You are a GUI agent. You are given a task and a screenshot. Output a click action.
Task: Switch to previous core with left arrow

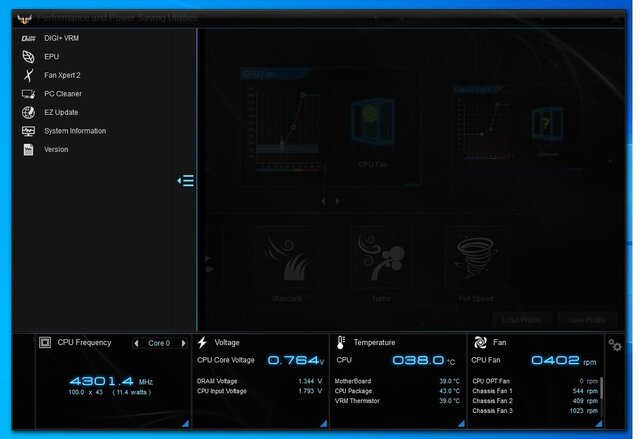pos(137,343)
